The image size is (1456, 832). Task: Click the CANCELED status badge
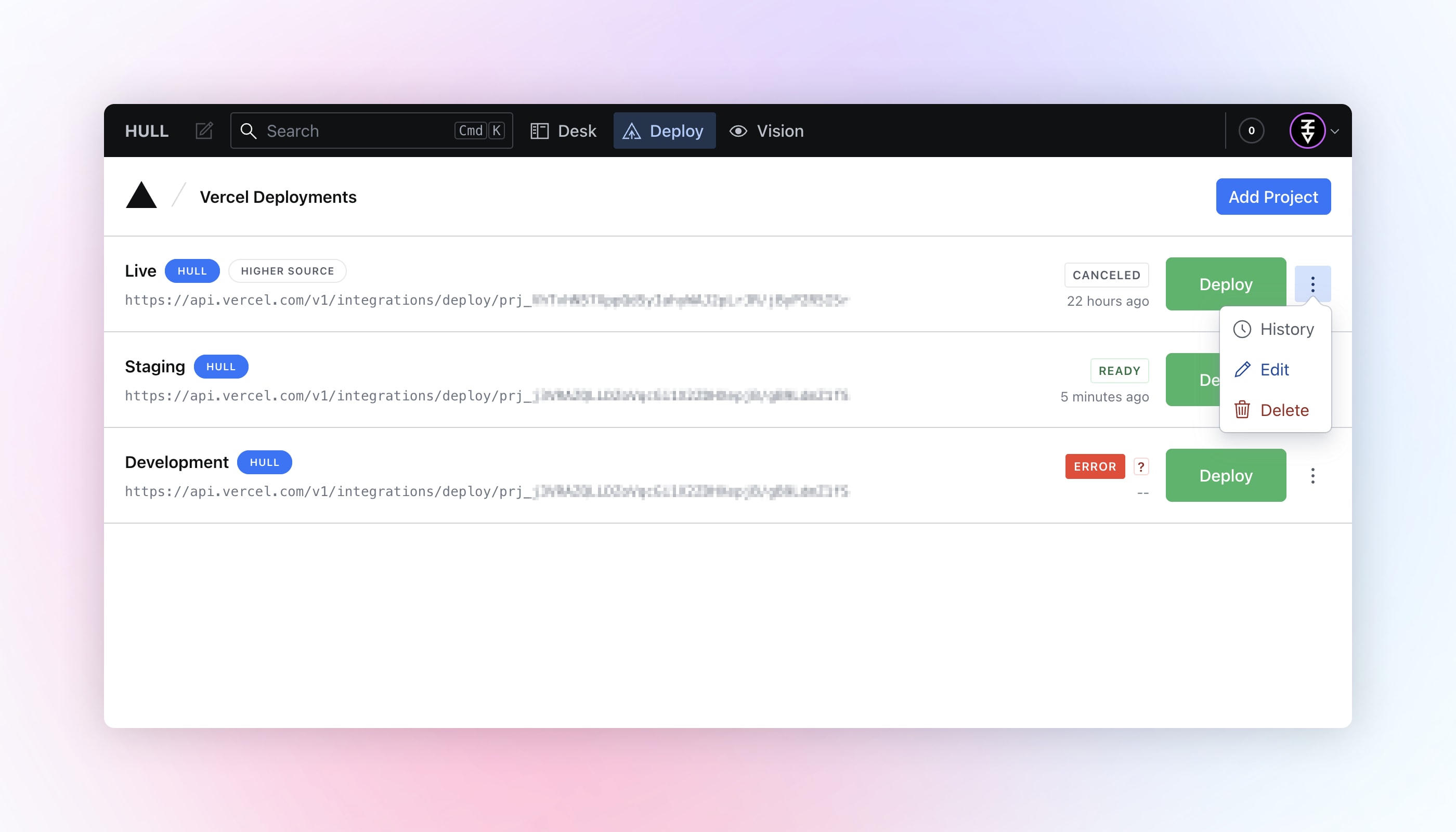pos(1106,275)
